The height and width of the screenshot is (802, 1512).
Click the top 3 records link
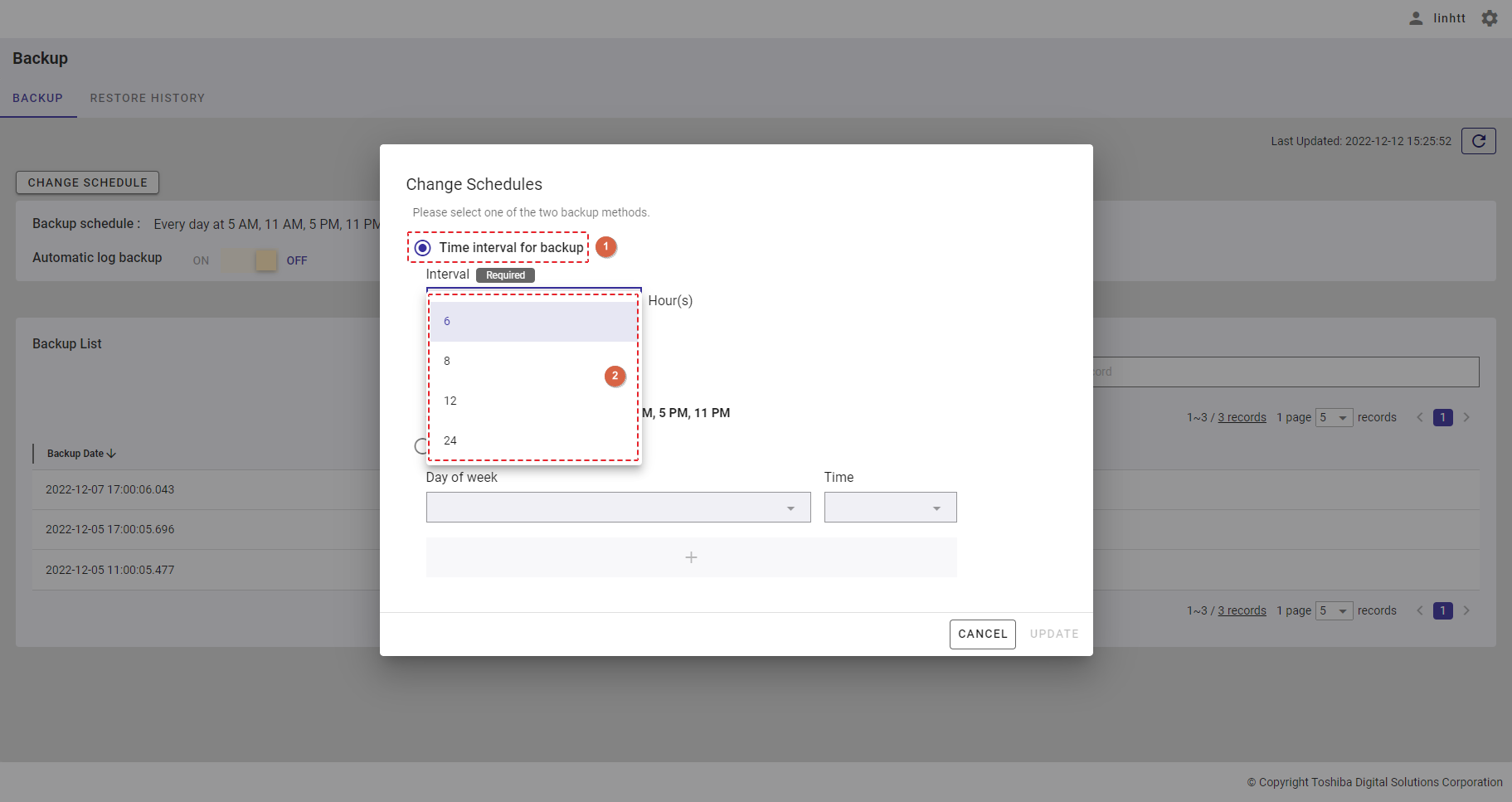click(x=1242, y=417)
